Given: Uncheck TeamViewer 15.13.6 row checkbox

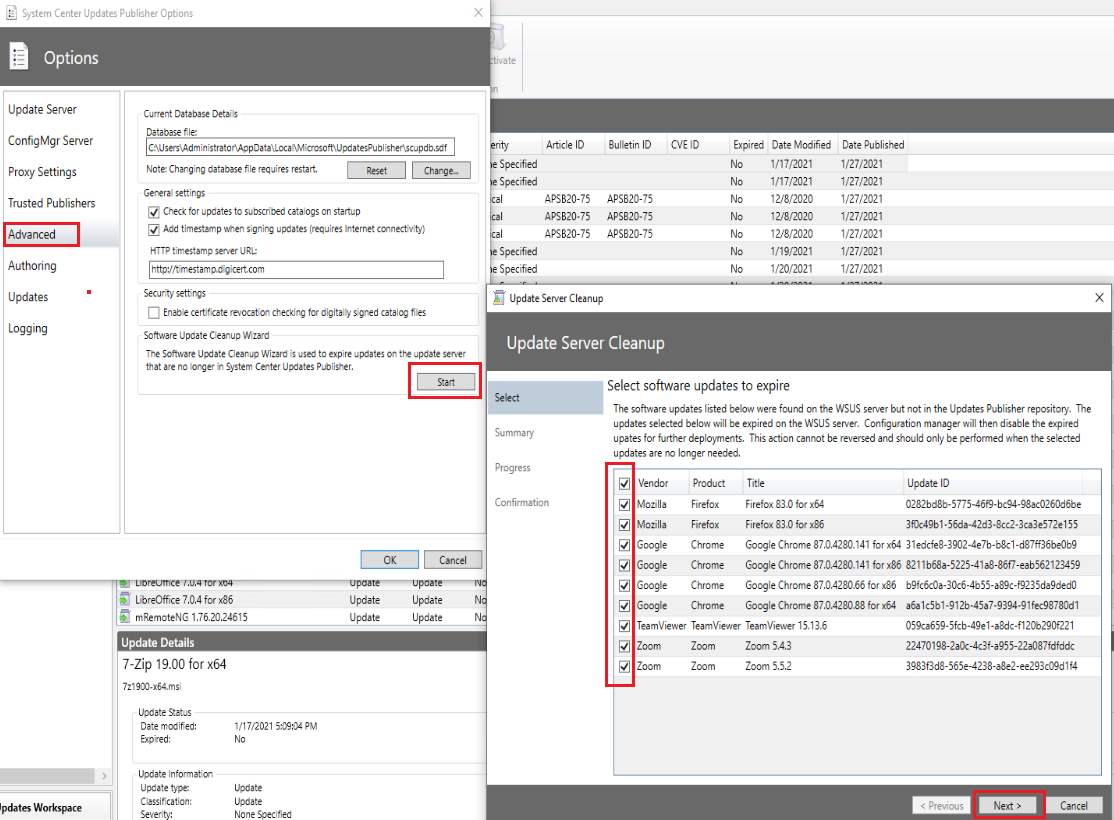Looking at the screenshot, I should click(624, 626).
